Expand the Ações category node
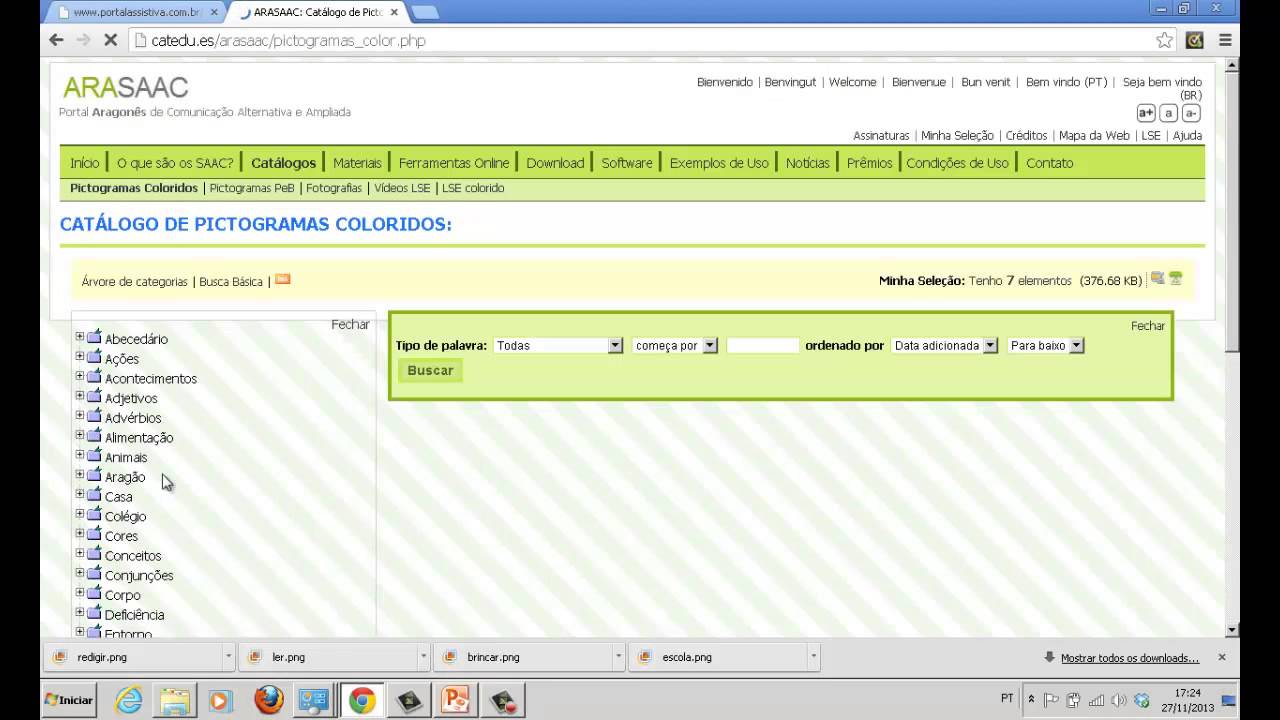Screen dimensions: 1280x720 (x=80, y=356)
